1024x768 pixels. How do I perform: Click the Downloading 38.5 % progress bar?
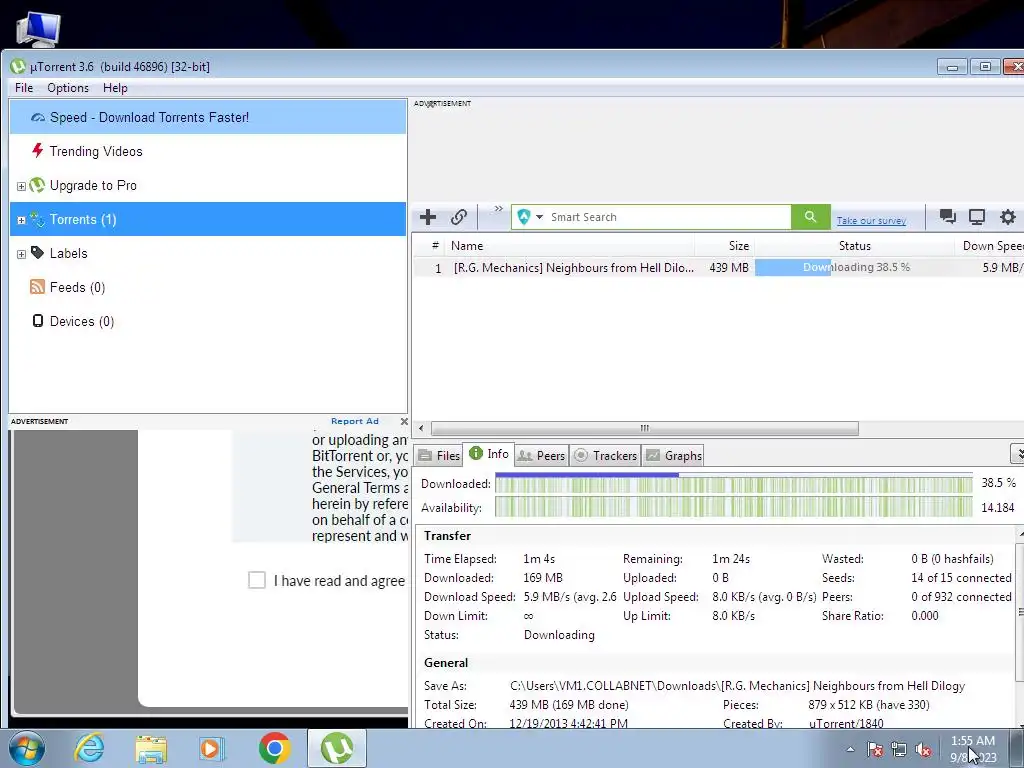pos(856,267)
